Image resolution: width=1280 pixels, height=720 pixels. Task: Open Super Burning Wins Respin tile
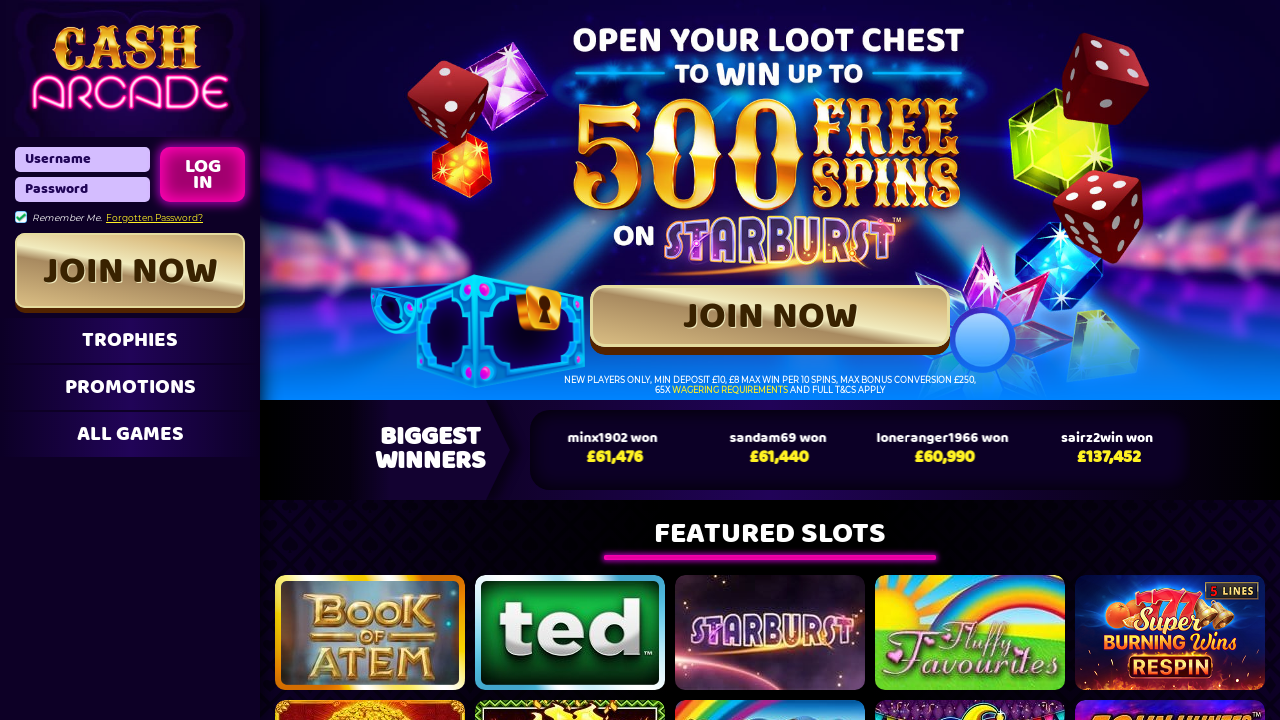[x=1170, y=632]
